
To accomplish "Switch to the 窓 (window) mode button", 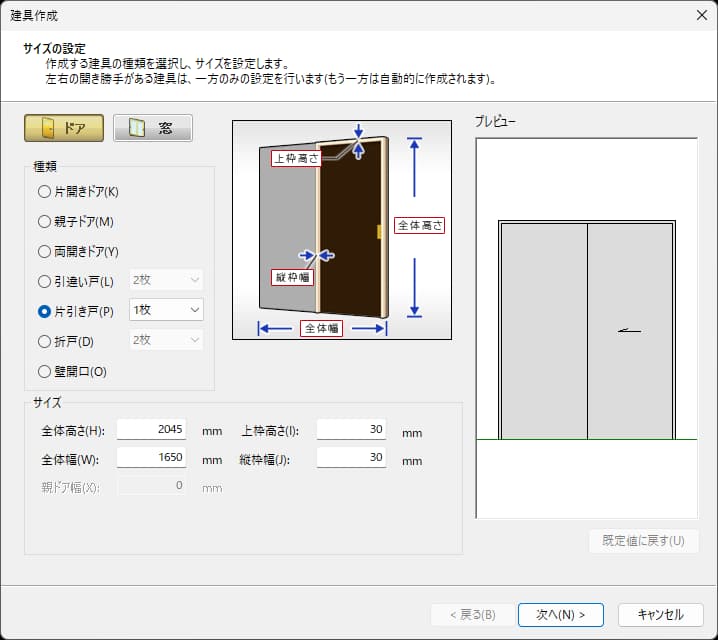I will [152, 128].
